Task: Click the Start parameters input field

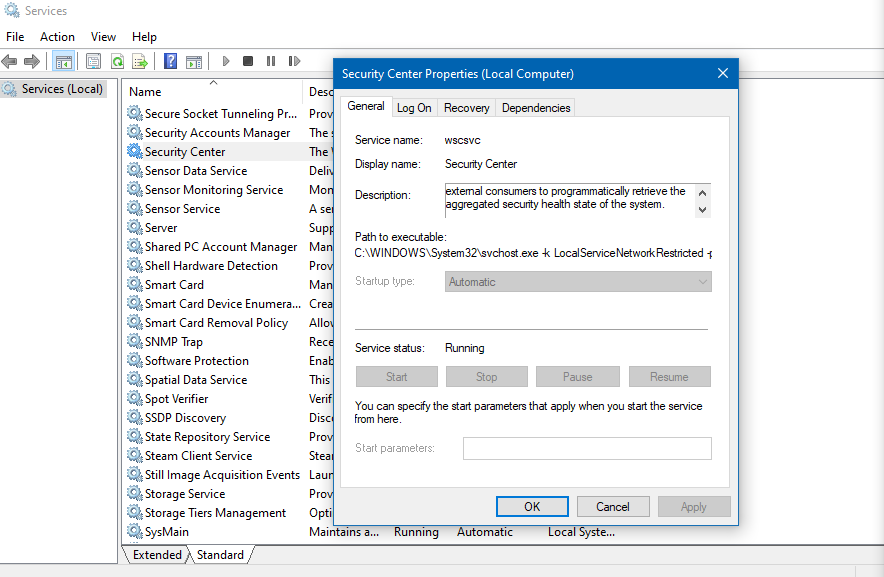Action: [x=587, y=448]
